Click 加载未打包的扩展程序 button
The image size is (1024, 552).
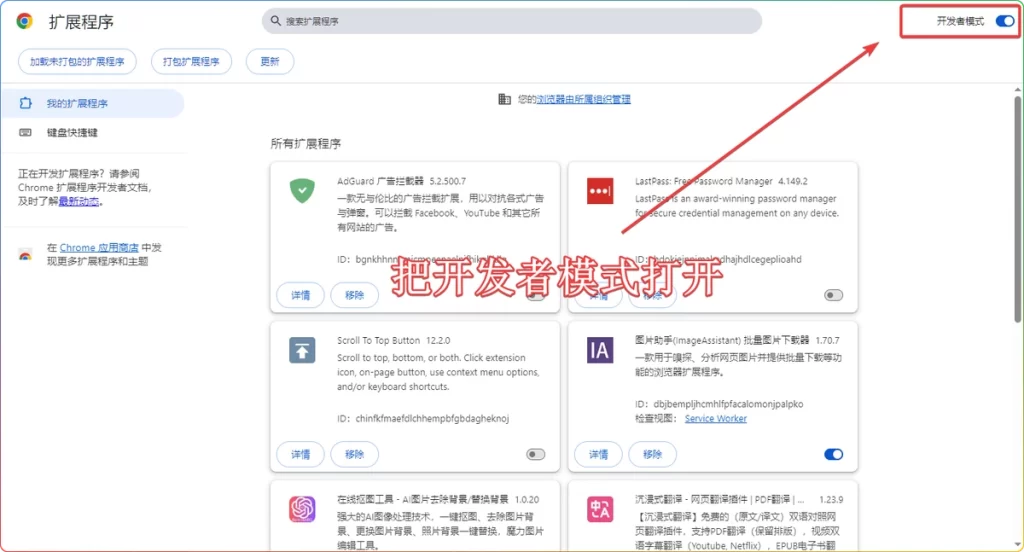77,61
